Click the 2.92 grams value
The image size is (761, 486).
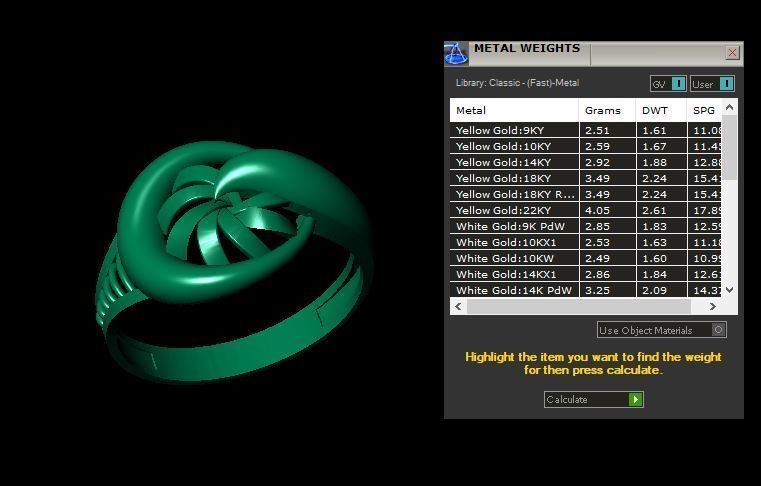(x=597, y=162)
